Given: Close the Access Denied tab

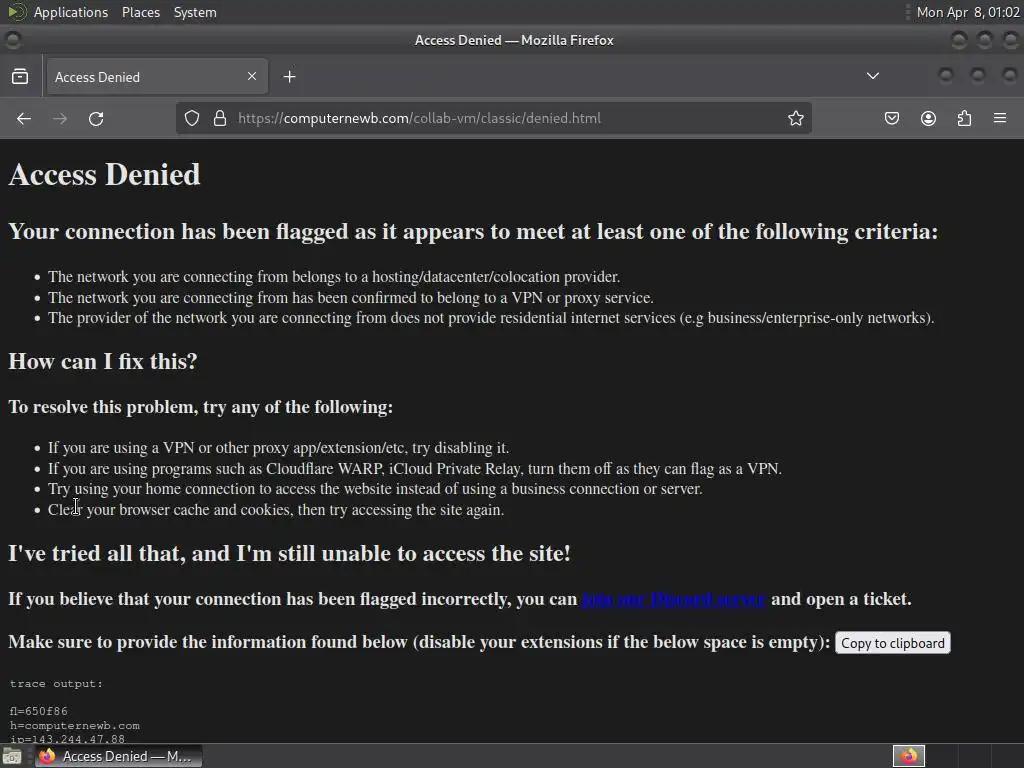Looking at the screenshot, I should click(252, 76).
